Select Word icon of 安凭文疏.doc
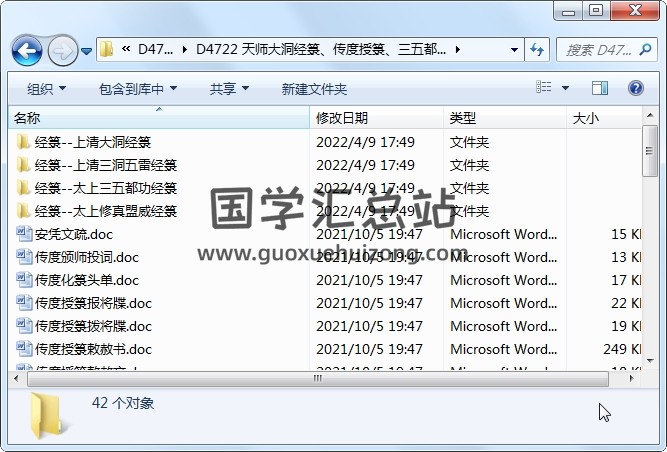The height and width of the screenshot is (452, 667). pos(24,234)
